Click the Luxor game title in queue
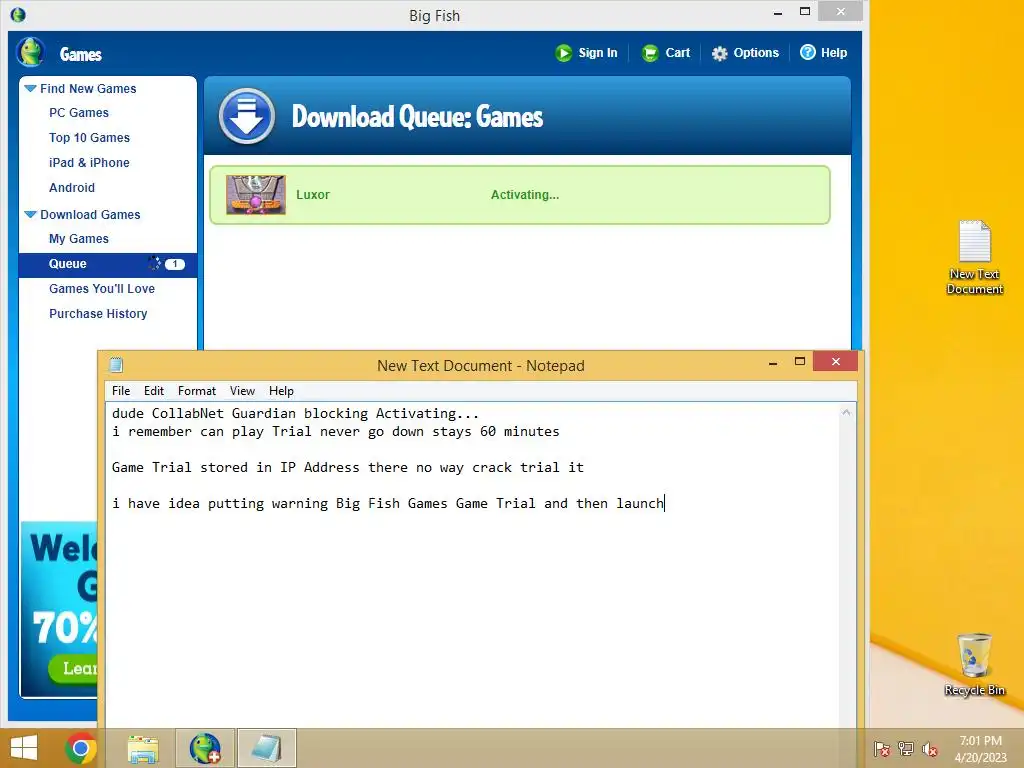 pyautogui.click(x=313, y=195)
